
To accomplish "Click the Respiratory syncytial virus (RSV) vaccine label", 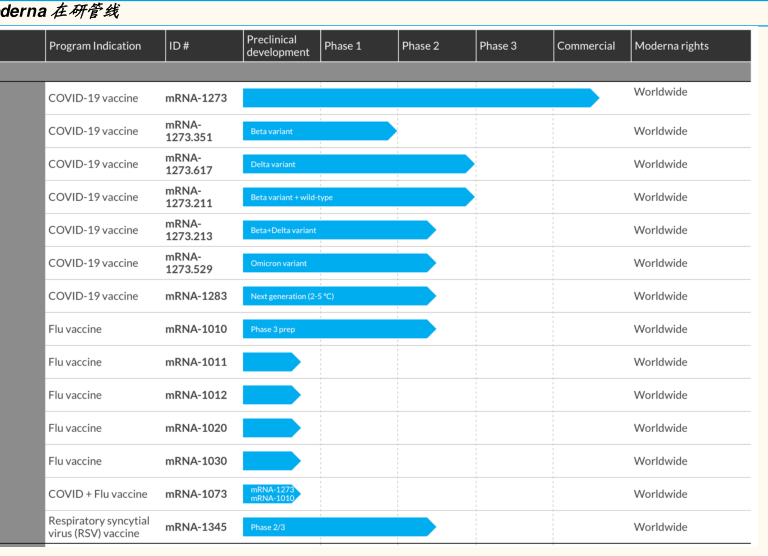I will [x=99, y=527].
